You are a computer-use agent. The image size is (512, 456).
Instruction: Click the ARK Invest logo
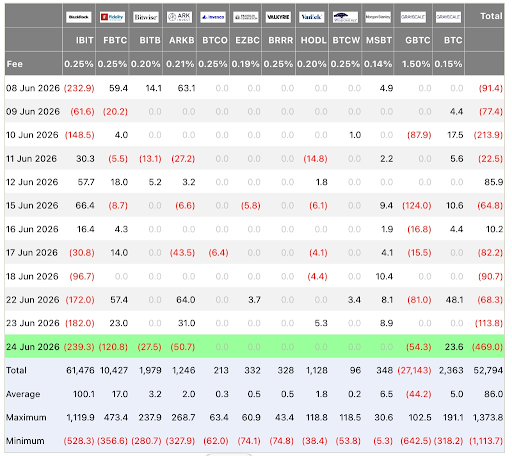[179, 17]
